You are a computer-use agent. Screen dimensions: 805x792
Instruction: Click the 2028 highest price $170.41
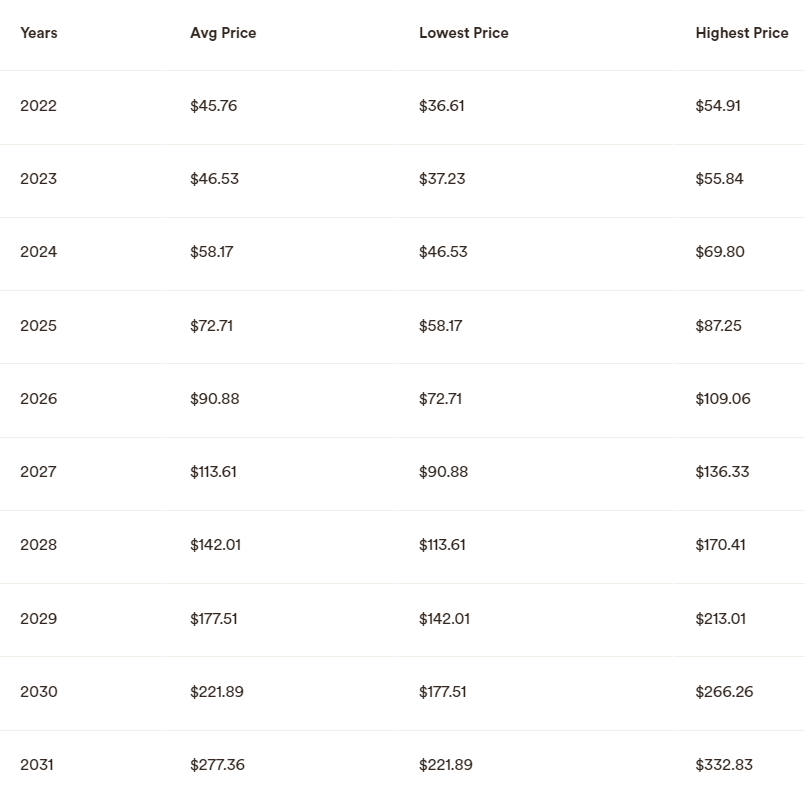click(720, 545)
